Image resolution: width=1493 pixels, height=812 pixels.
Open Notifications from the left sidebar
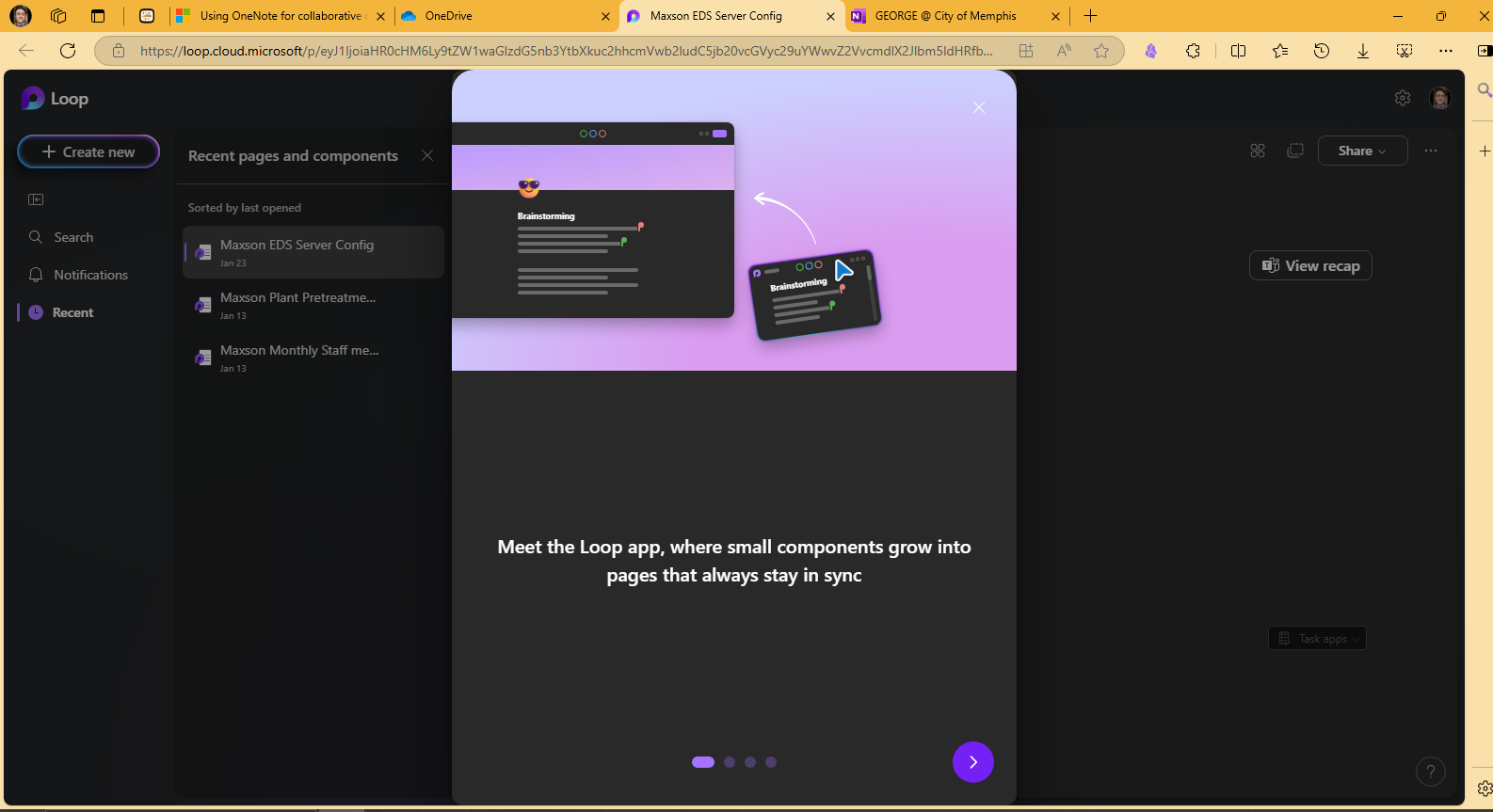point(90,275)
